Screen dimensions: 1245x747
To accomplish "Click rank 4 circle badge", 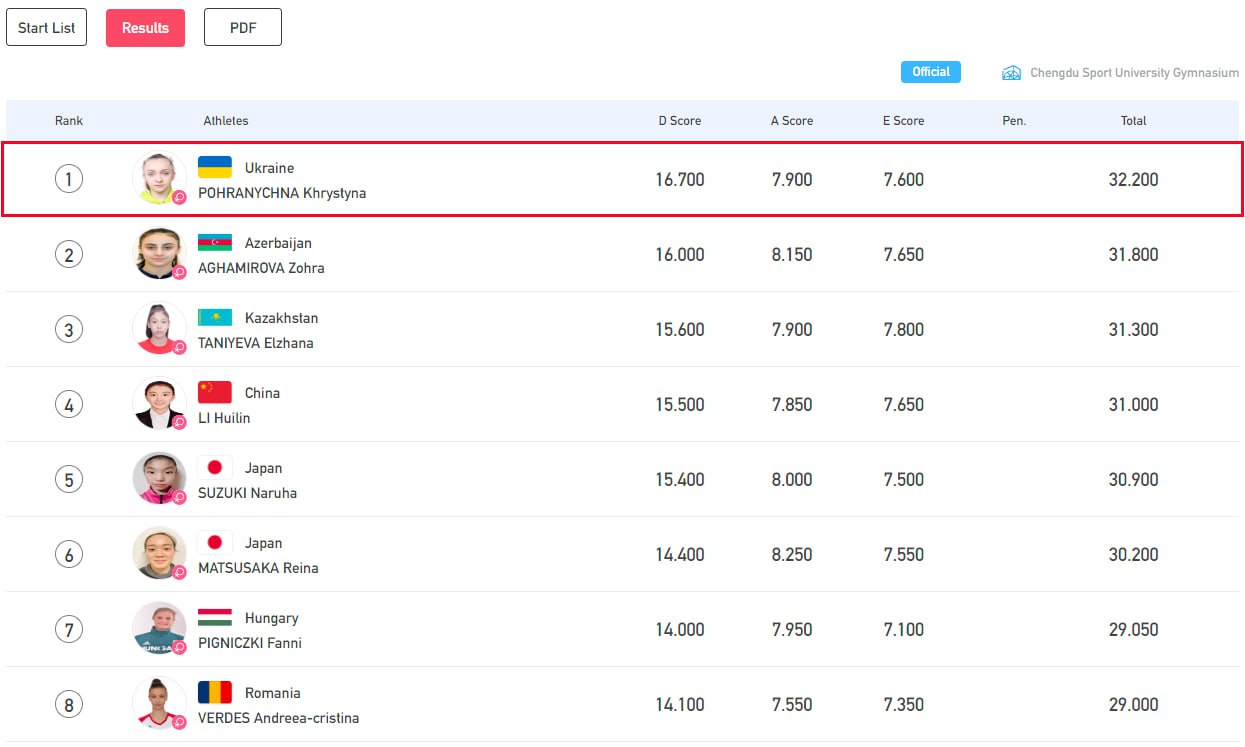I will pyautogui.click(x=68, y=404).
